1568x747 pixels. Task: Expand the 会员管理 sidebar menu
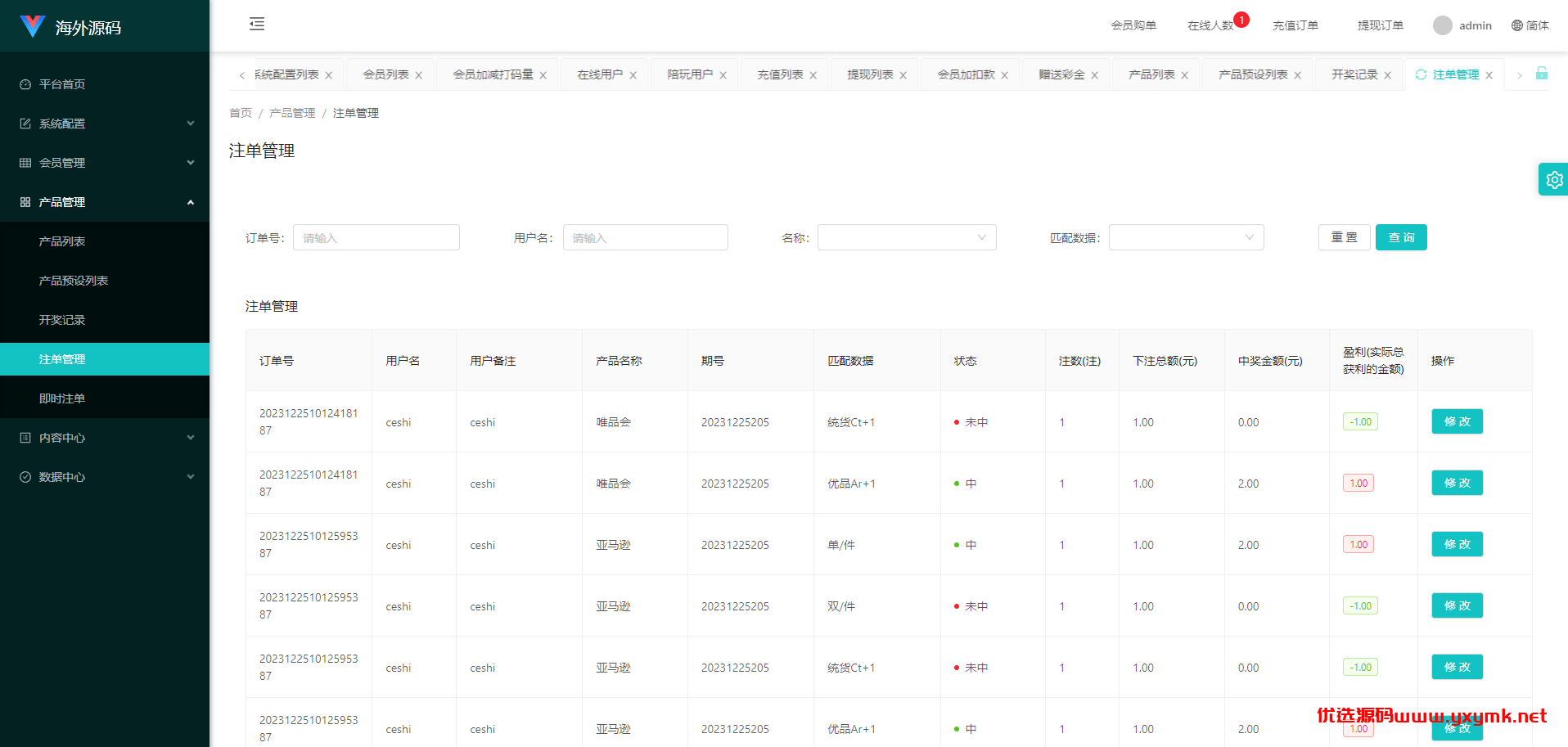coord(105,163)
